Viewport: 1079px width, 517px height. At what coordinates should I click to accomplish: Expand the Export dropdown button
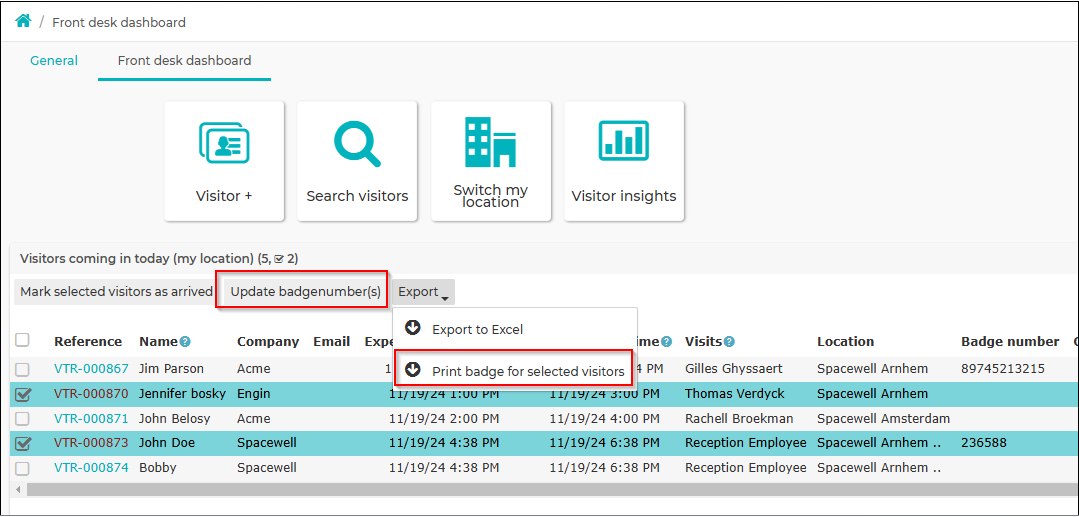(x=423, y=293)
